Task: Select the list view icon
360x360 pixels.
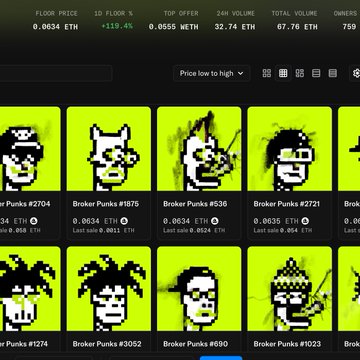Action: tap(316, 73)
